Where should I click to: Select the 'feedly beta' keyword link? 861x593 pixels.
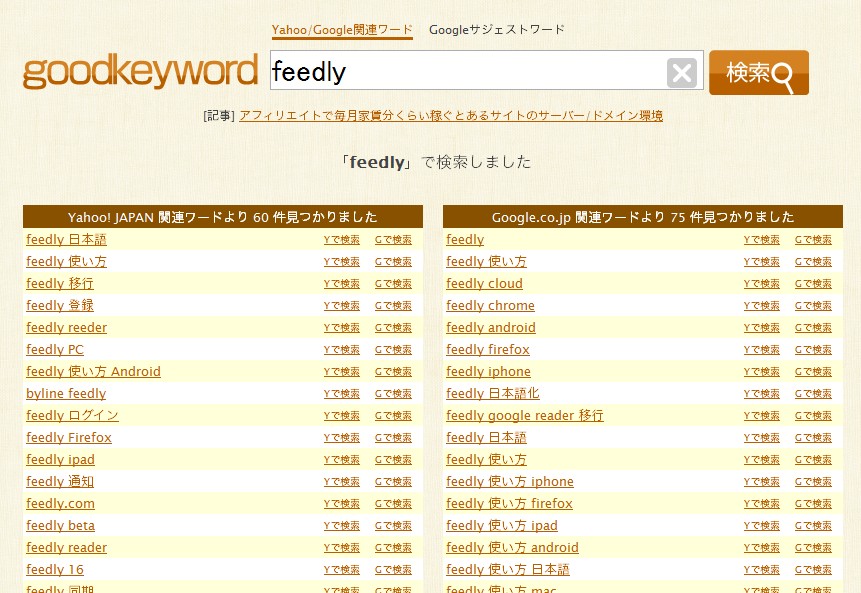coord(60,525)
